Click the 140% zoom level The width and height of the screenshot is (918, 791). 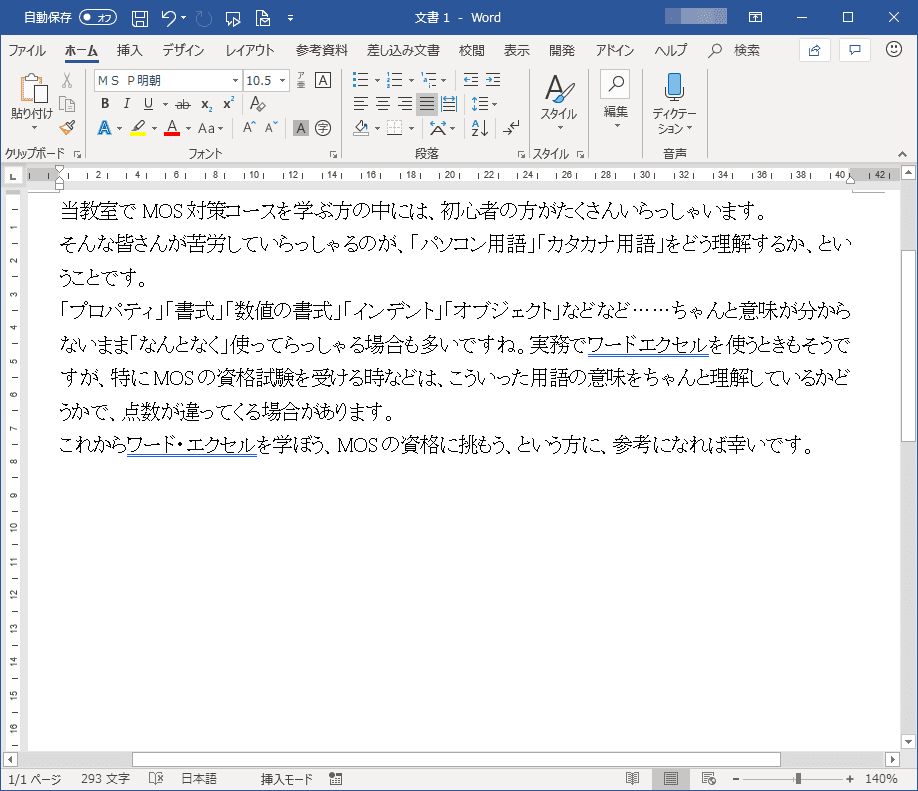point(881,779)
